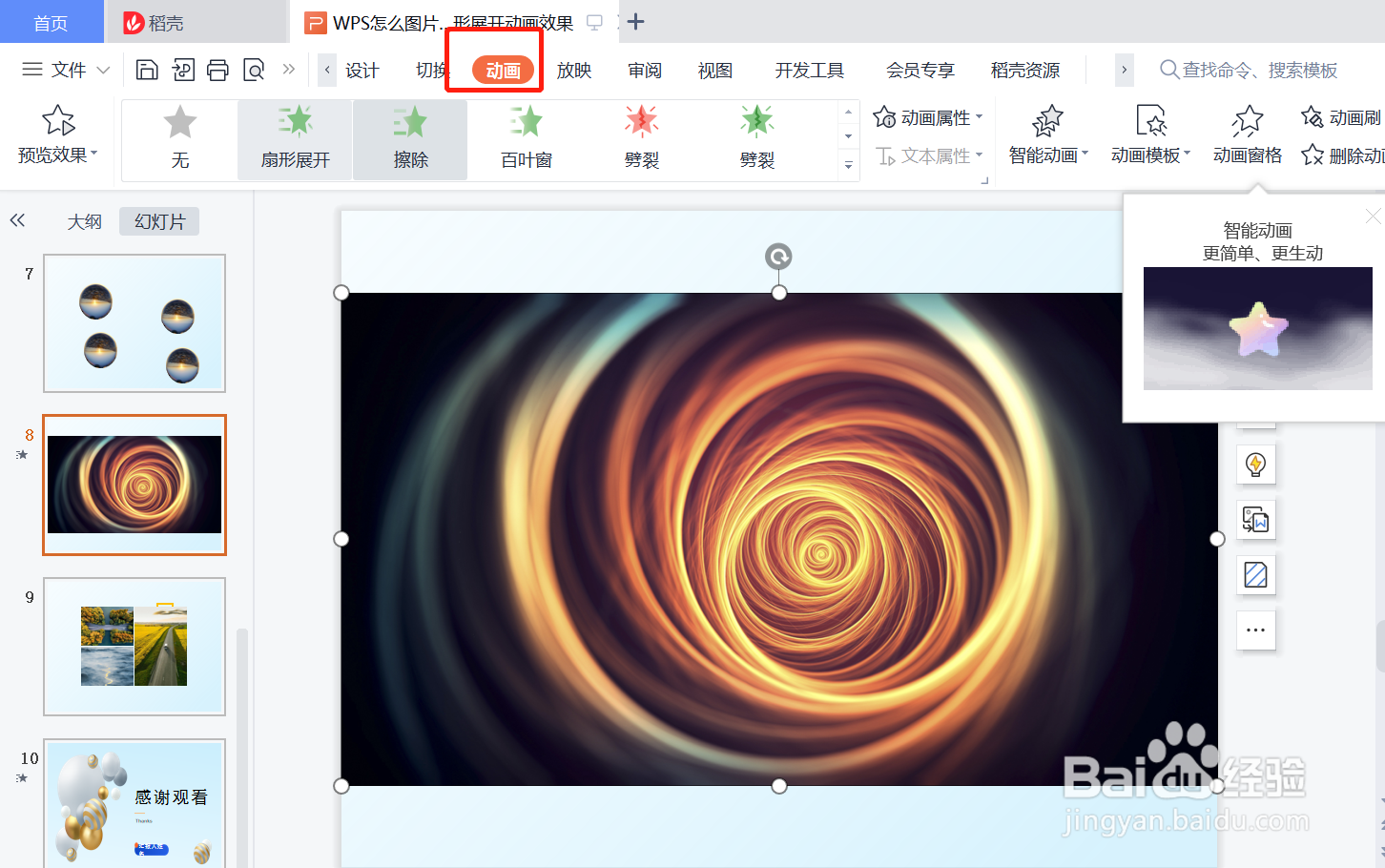This screenshot has height=868, width=1385.
Task: Collapse slide panel with double chevron
Action: 17,220
